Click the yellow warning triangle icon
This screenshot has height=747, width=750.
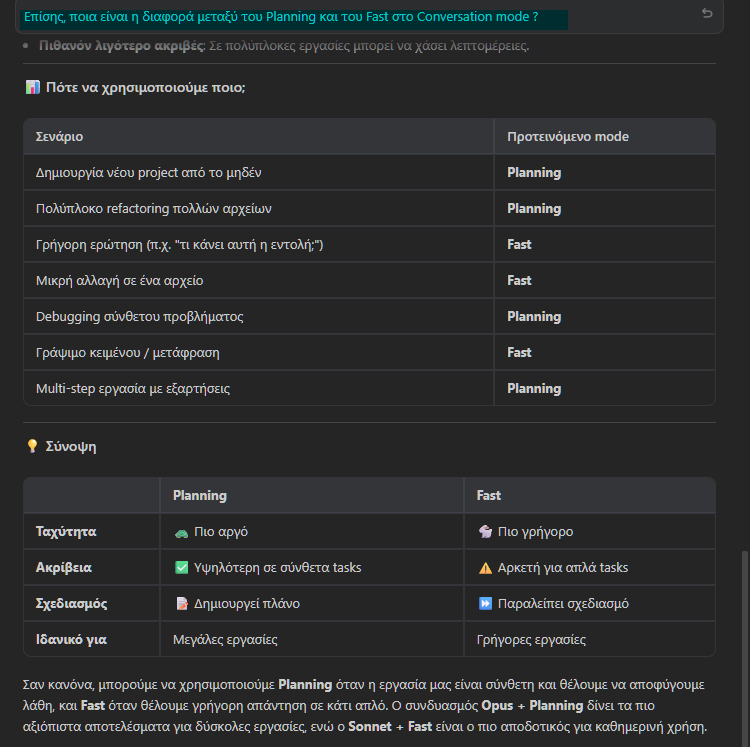pyautogui.click(x=485, y=568)
